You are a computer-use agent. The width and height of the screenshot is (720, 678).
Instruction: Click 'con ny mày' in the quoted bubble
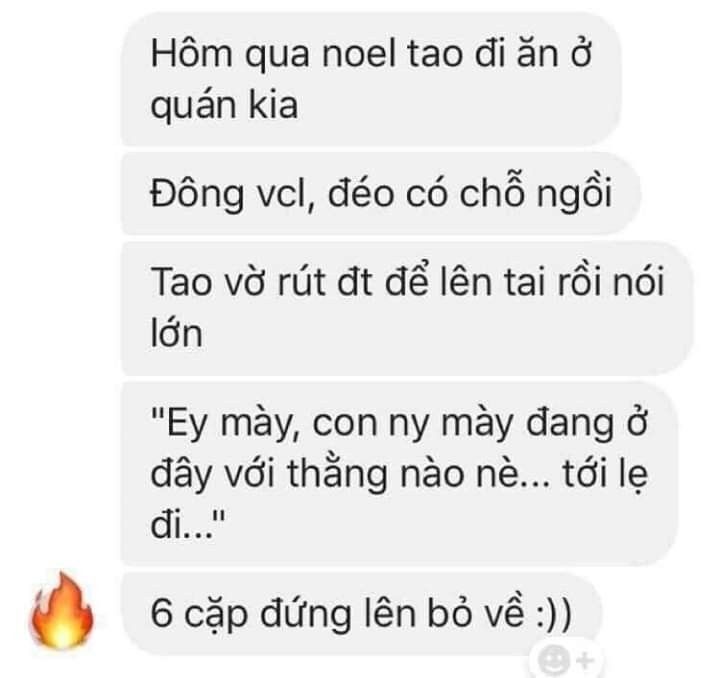click(x=412, y=425)
